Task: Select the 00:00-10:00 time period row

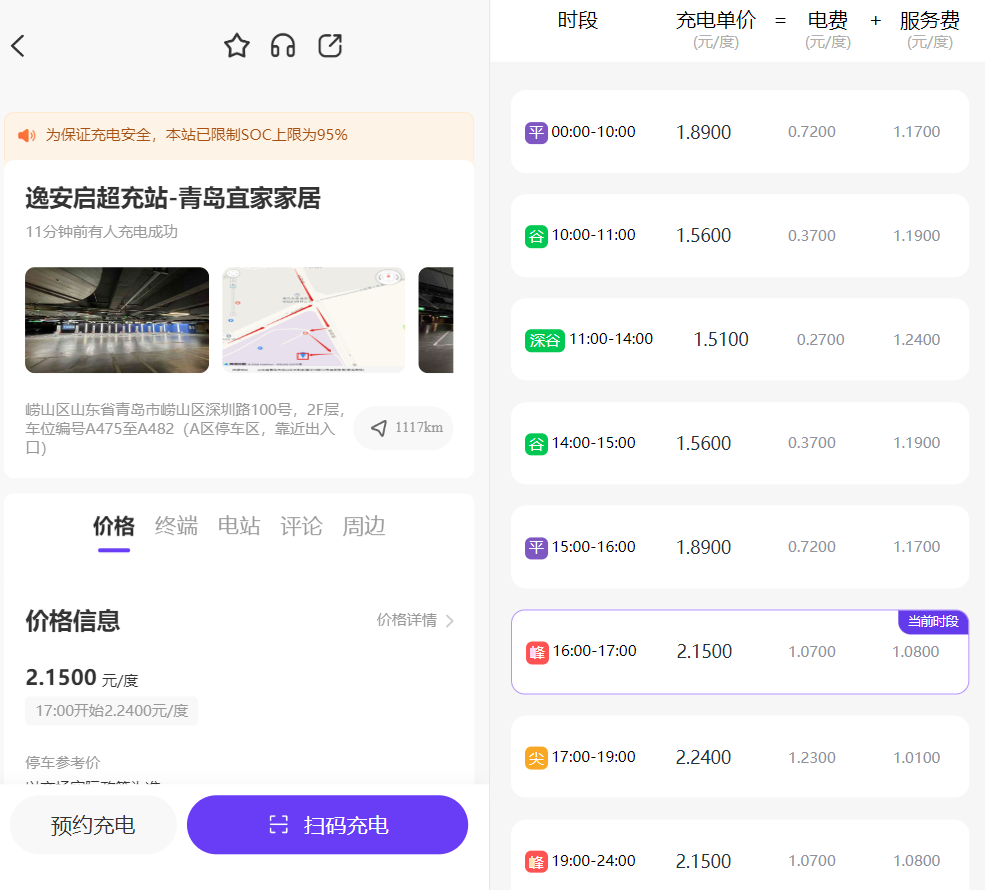Action: [x=740, y=132]
